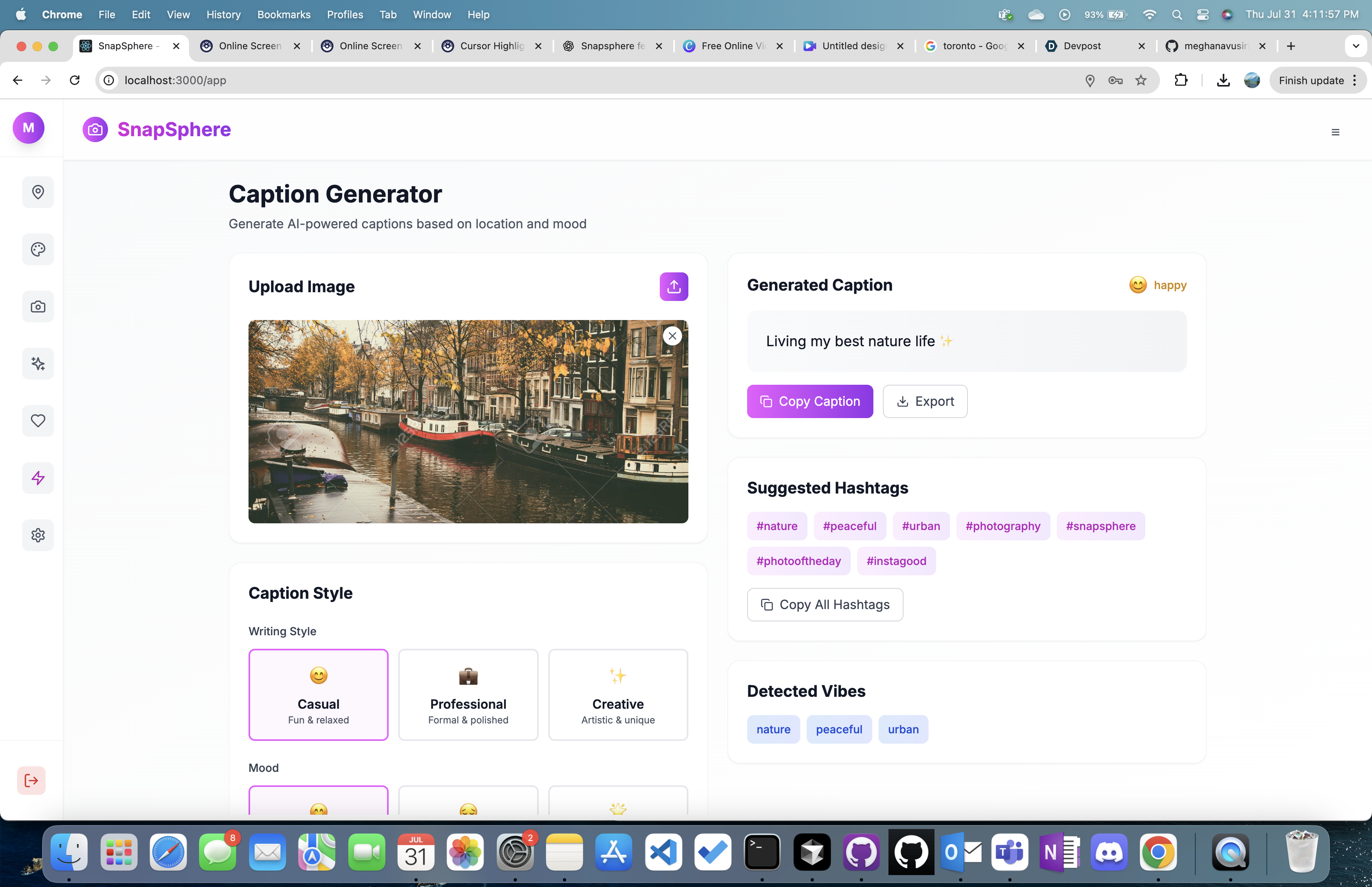
Task: Open Chrome's three-dot Finish update menu
Action: click(1354, 80)
